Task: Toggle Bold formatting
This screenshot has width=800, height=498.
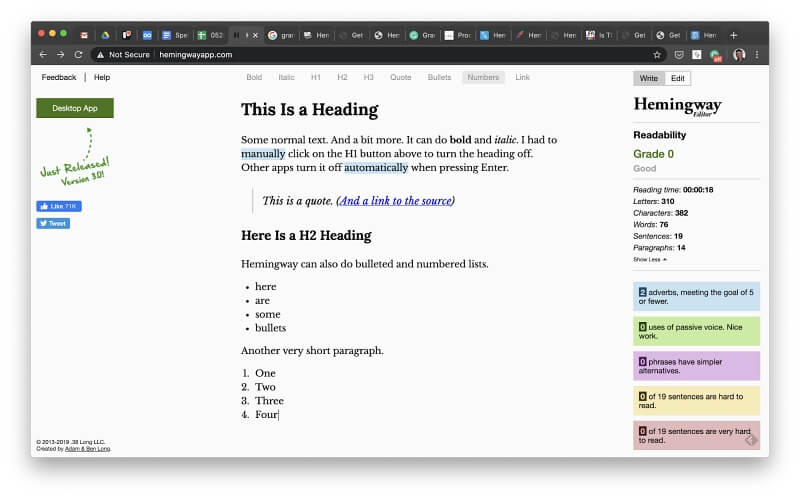Action: (x=254, y=77)
